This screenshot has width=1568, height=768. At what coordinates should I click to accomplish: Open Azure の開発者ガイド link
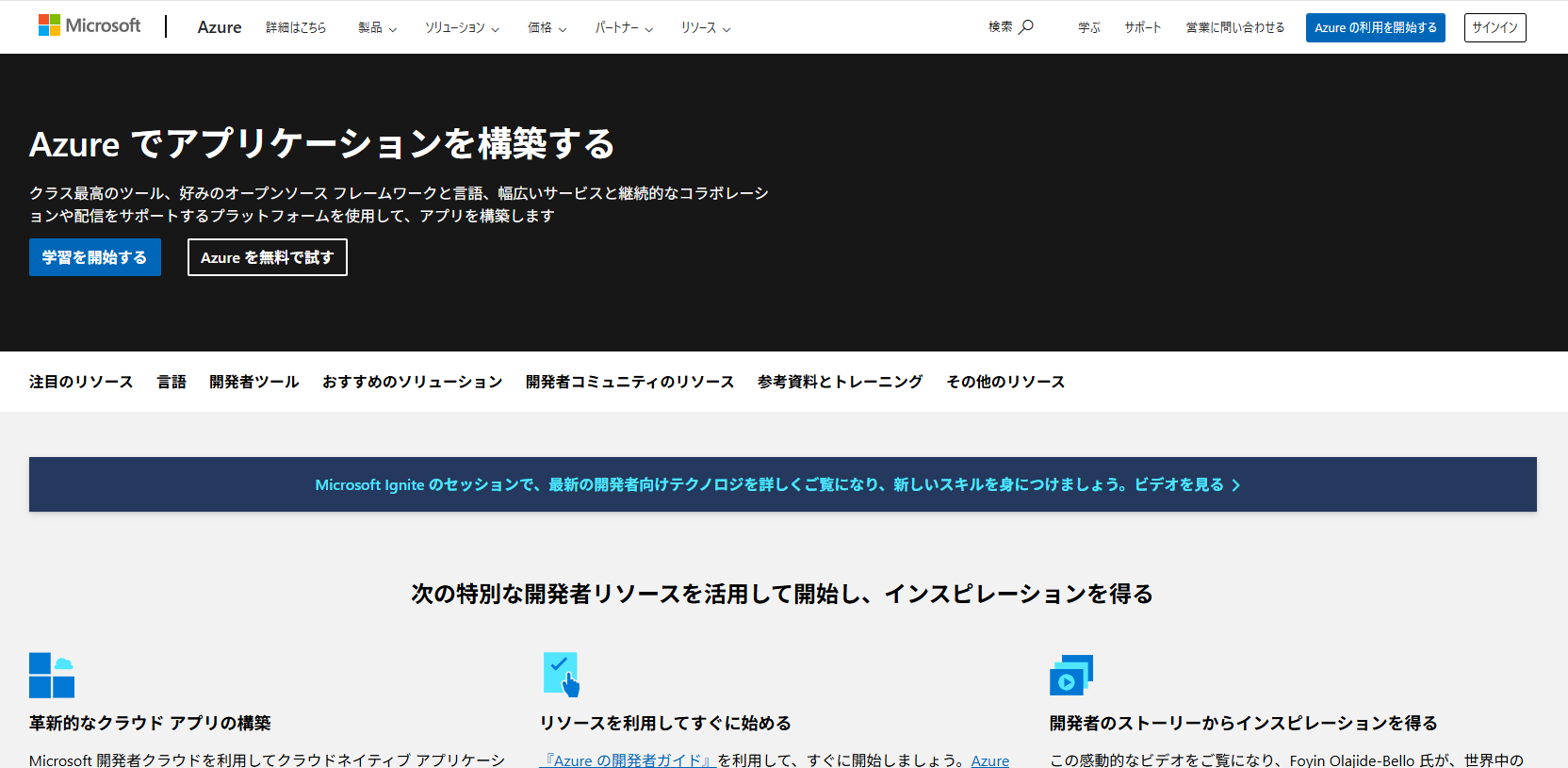pos(628,760)
